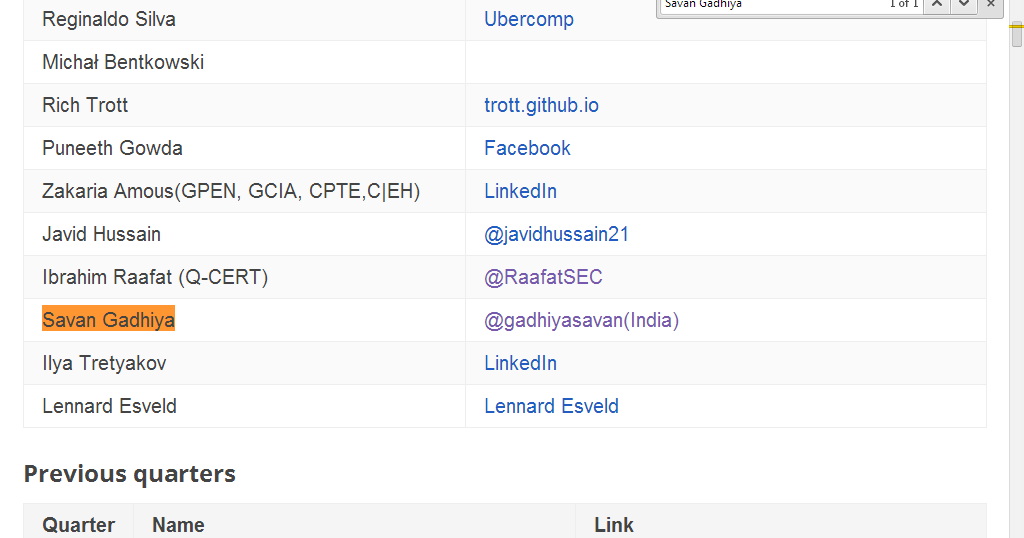
Task: Open the trott.github.io link
Action: 541,105
